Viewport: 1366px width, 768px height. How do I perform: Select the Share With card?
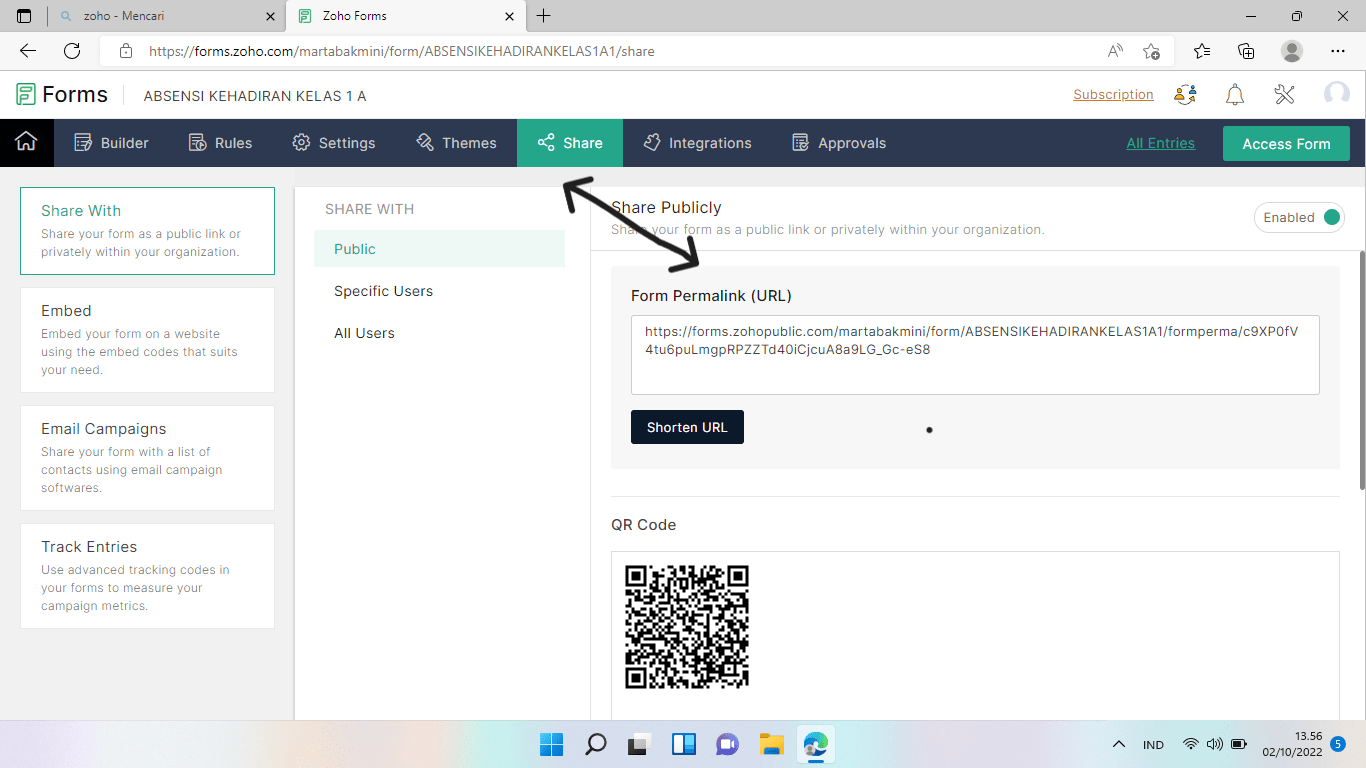pos(147,231)
